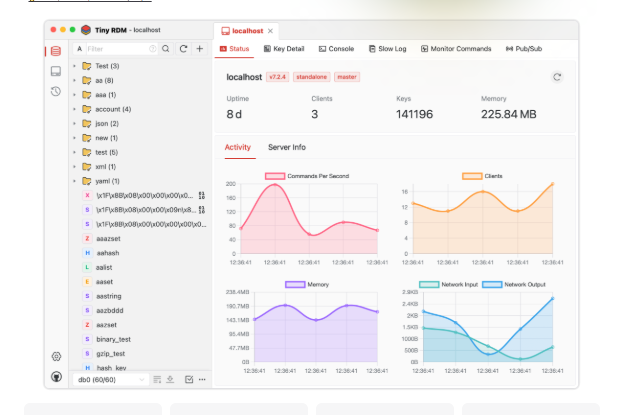Expand the aaa (1) folder
This screenshot has width=640, height=415.
75,95
